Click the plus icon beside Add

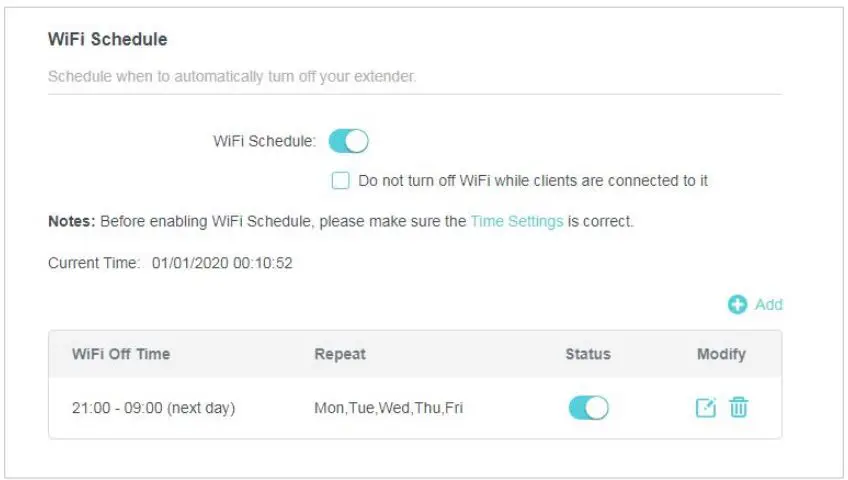point(738,305)
